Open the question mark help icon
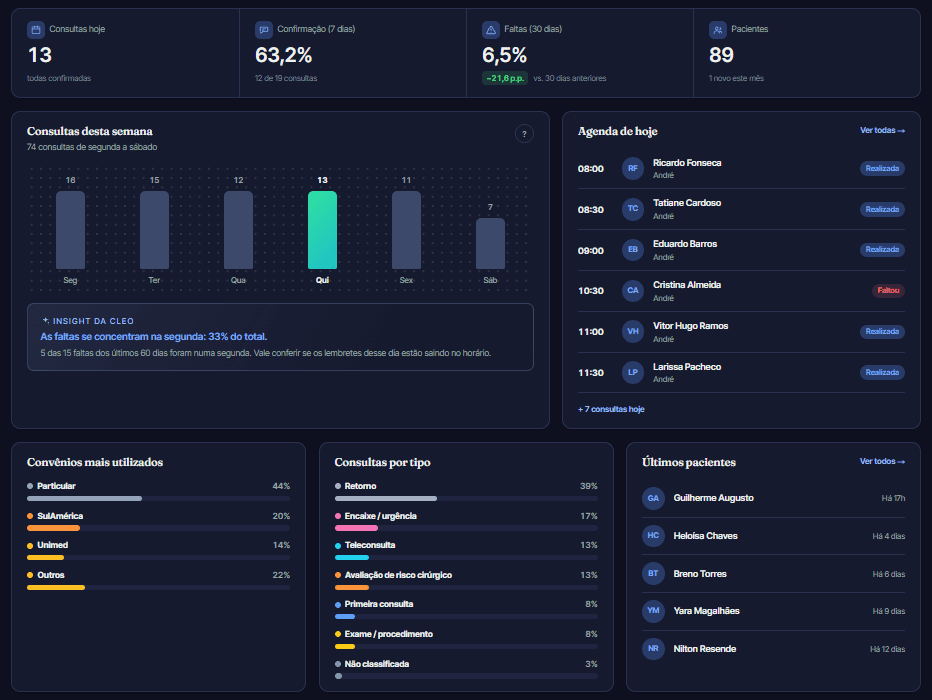The height and width of the screenshot is (700, 932). [x=524, y=134]
